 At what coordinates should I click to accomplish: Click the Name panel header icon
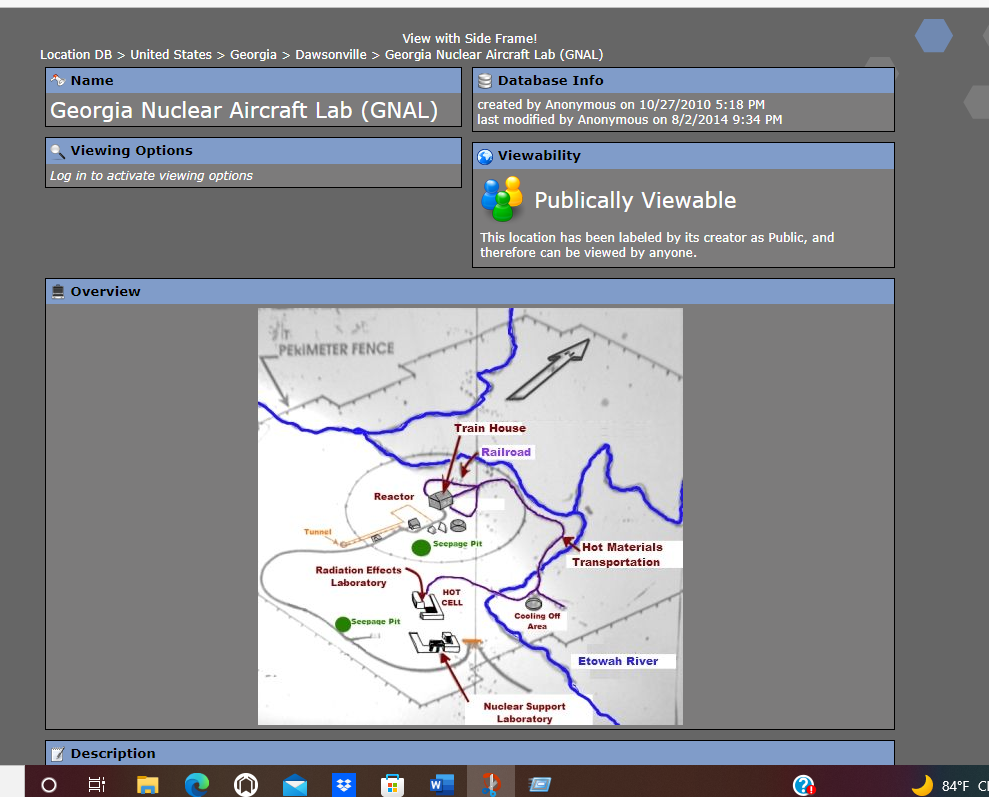pyautogui.click(x=58, y=80)
